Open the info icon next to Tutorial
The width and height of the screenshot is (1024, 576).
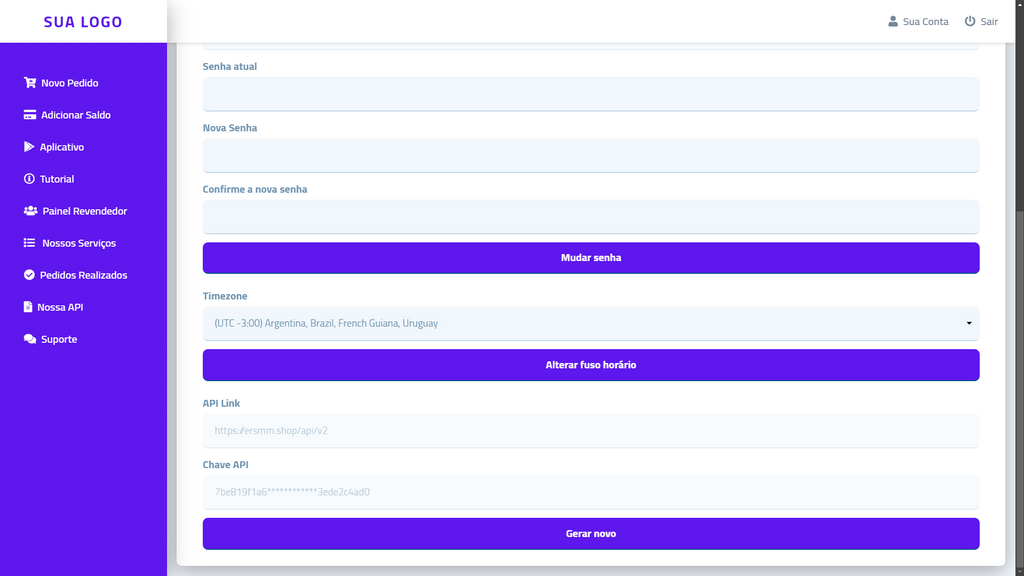[28, 179]
